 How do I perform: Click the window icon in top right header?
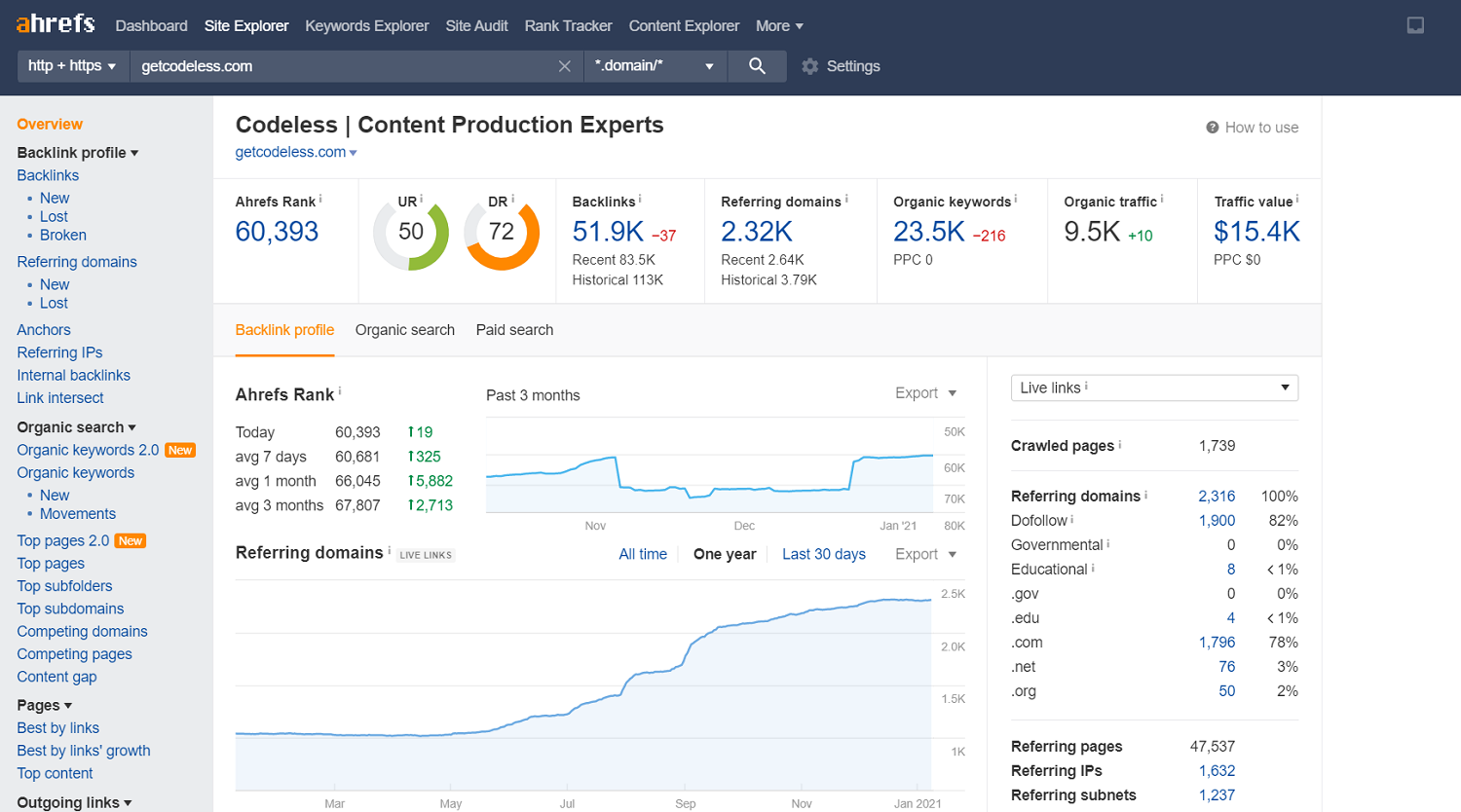tap(1415, 25)
